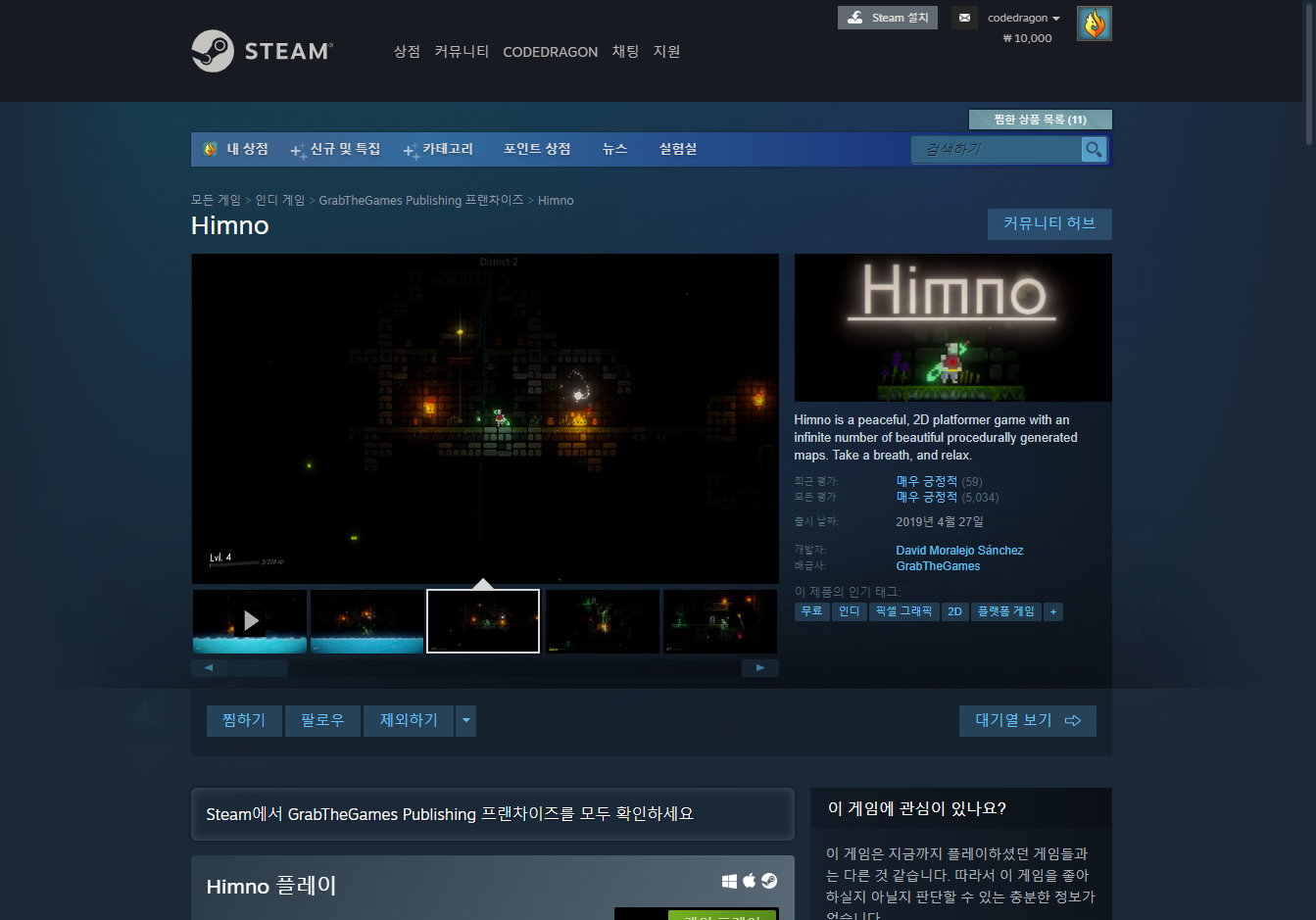Click 커뮤니티 허브 button

coord(1049,223)
